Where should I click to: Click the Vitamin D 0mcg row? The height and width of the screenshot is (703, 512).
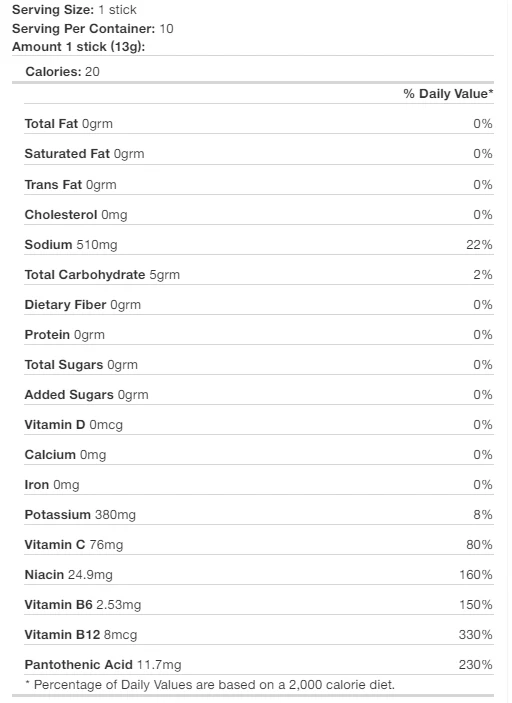point(259,425)
